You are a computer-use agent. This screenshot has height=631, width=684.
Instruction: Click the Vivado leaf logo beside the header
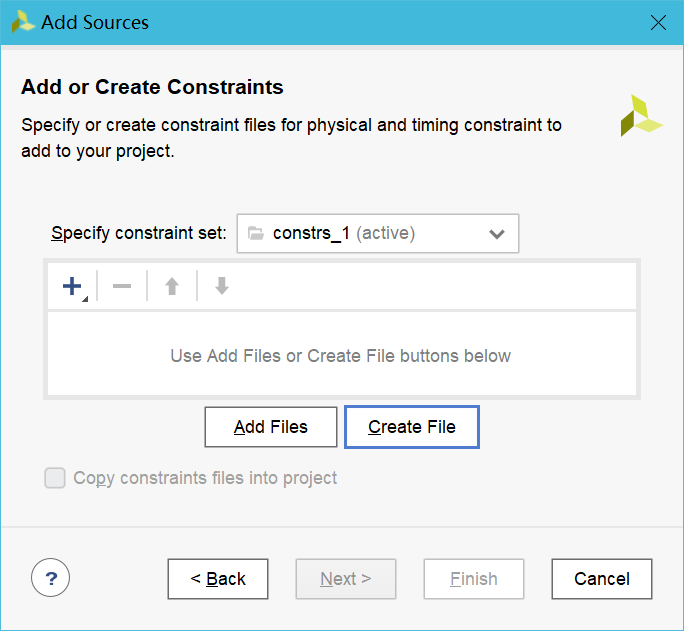point(640,116)
